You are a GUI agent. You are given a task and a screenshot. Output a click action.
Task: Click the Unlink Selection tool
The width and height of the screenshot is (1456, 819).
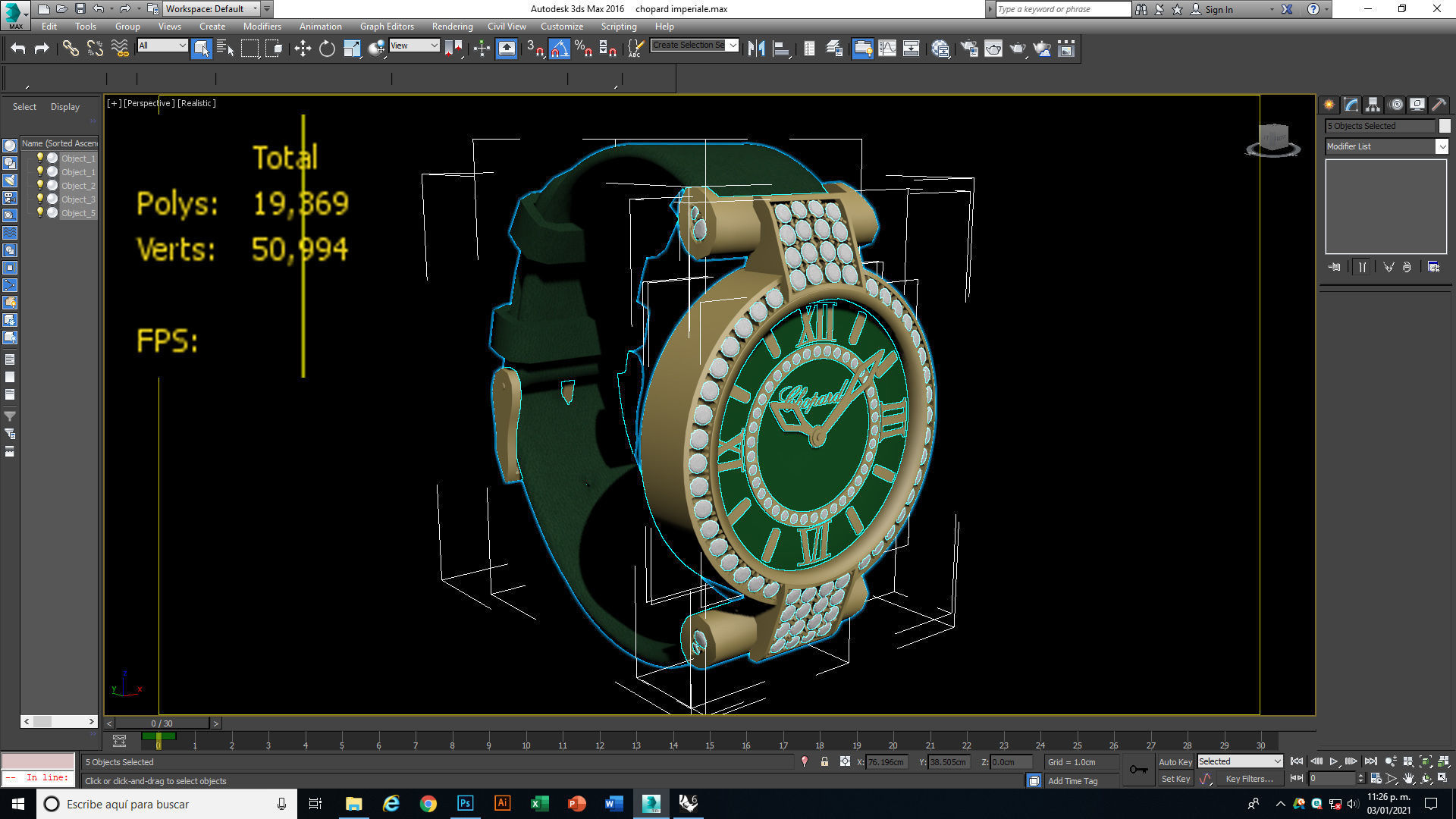pyautogui.click(x=95, y=49)
